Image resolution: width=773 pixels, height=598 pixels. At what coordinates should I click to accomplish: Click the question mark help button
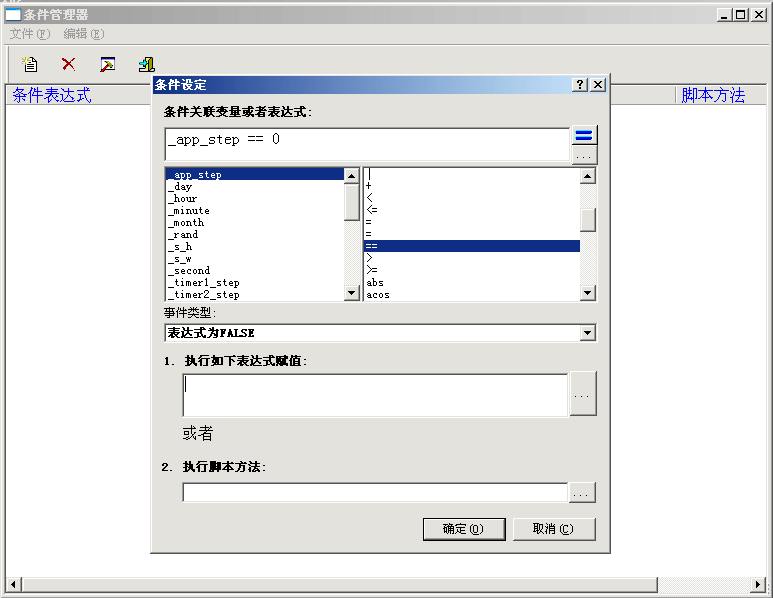pyautogui.click(x=580, y=85)
